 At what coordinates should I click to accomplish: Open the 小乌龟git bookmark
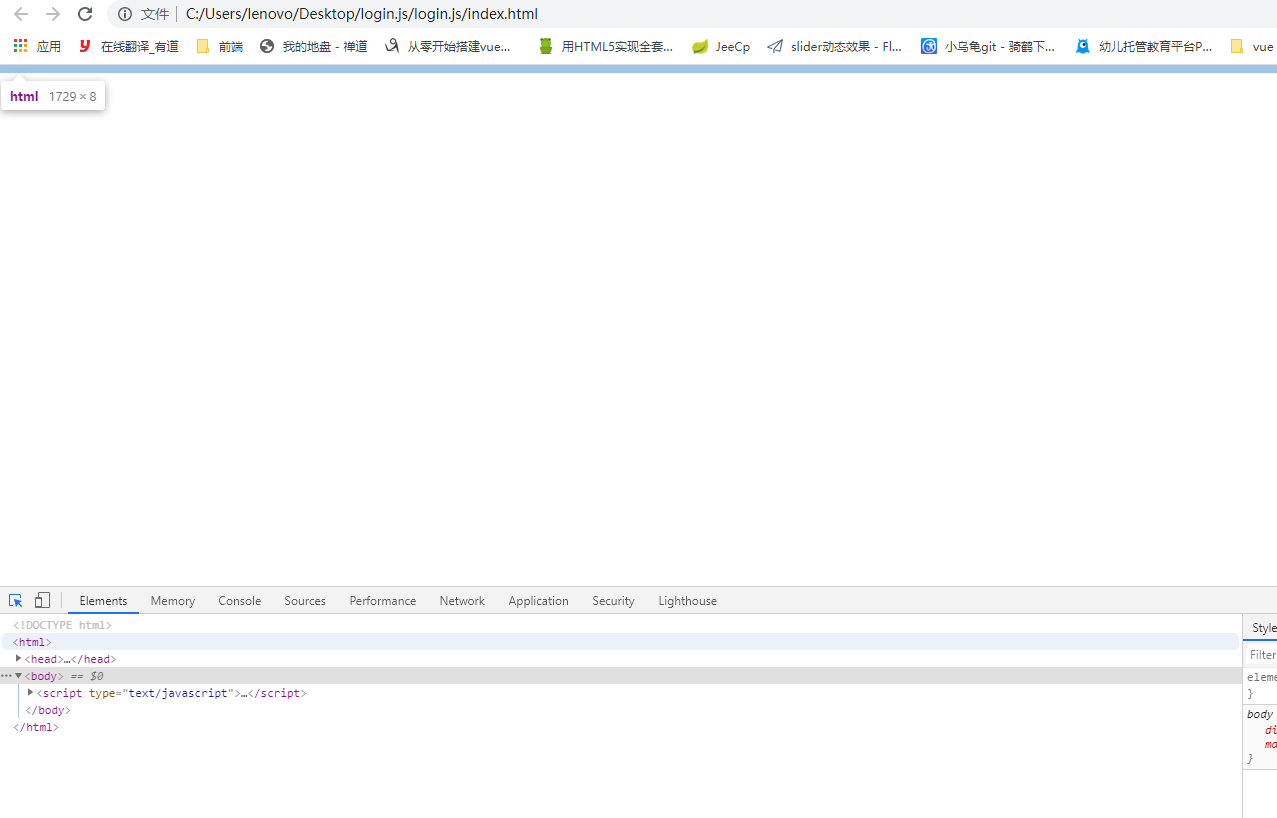988,46
